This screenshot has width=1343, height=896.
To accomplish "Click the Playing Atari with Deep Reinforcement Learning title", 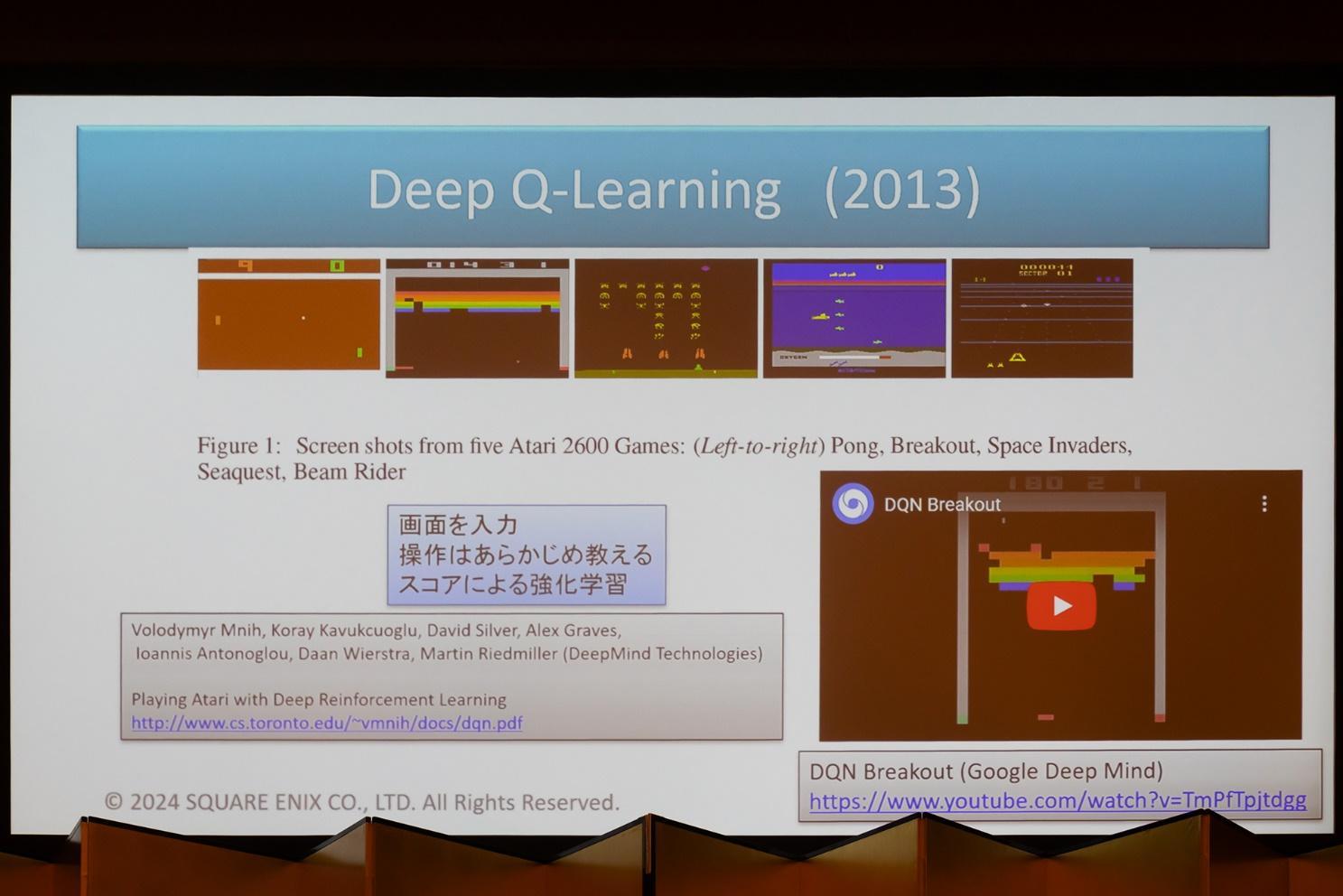I will pos(319,699).
